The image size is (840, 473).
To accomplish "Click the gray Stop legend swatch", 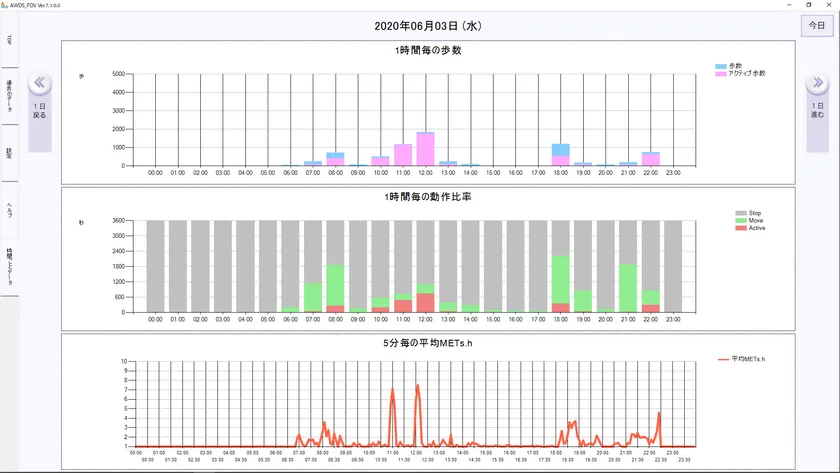I will point(741,213).
